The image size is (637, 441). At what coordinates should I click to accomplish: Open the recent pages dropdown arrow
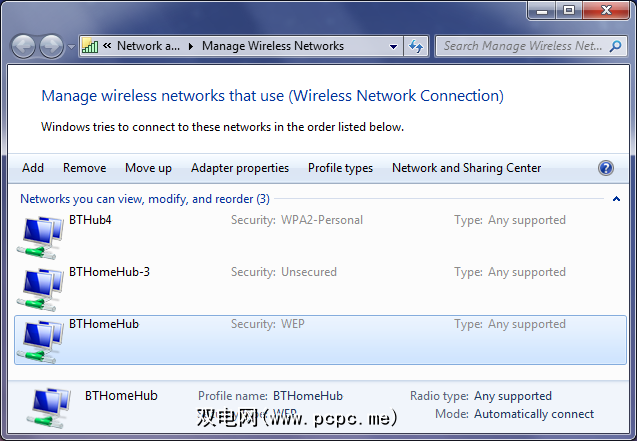click(71, 47)
